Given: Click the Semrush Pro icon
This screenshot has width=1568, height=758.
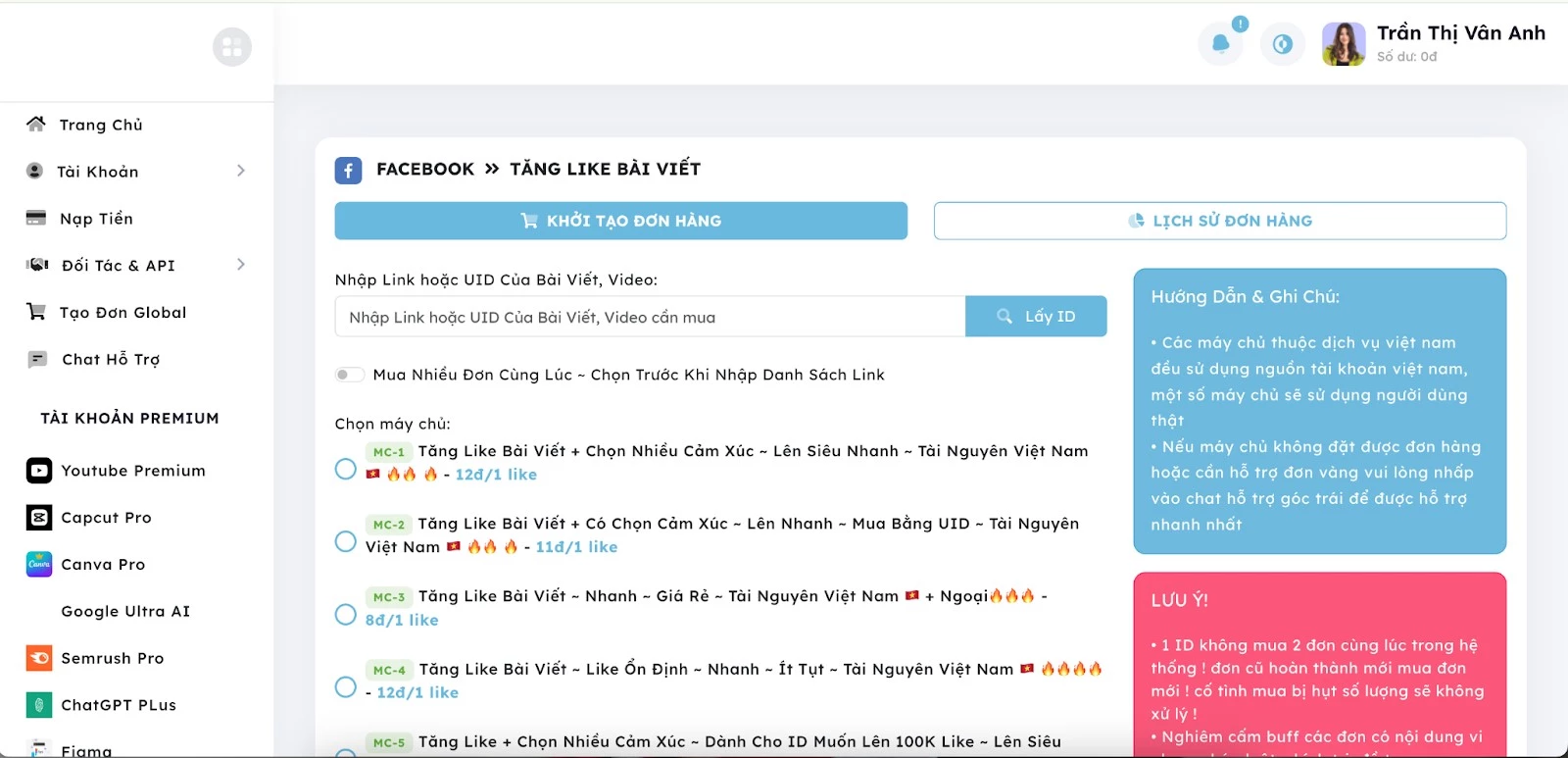Looking at the screenshot, I should click(39, 658).
